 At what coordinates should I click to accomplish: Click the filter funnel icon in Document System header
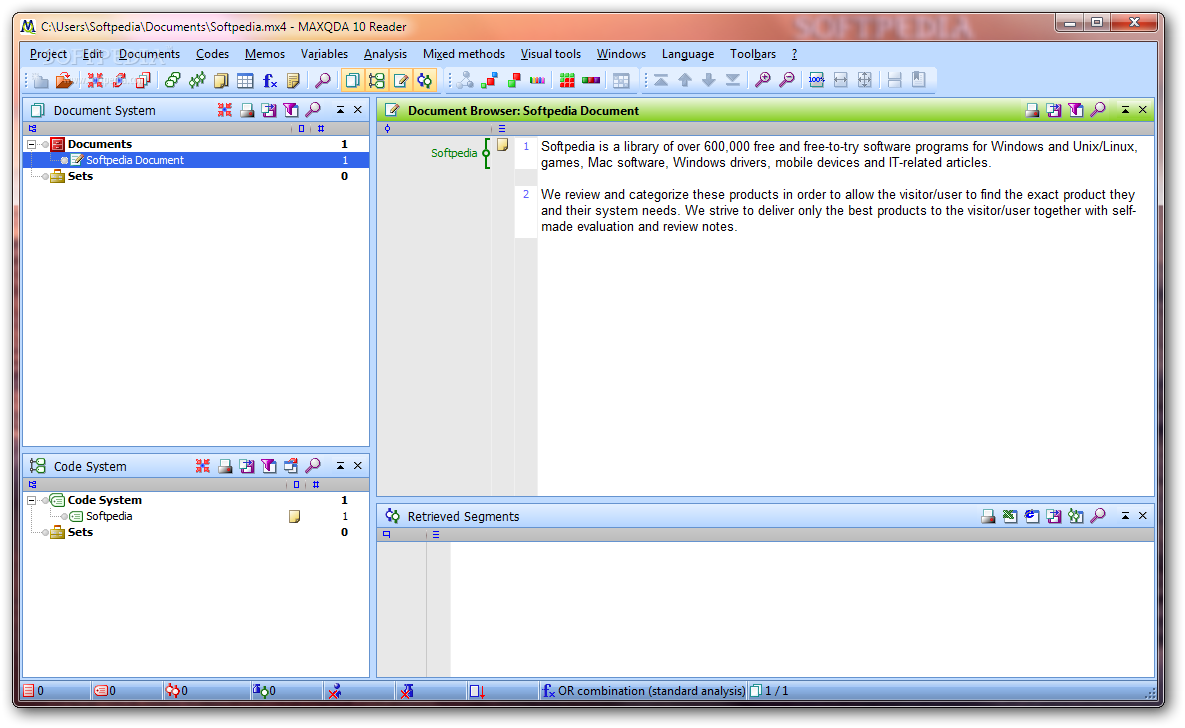point(291,110)
